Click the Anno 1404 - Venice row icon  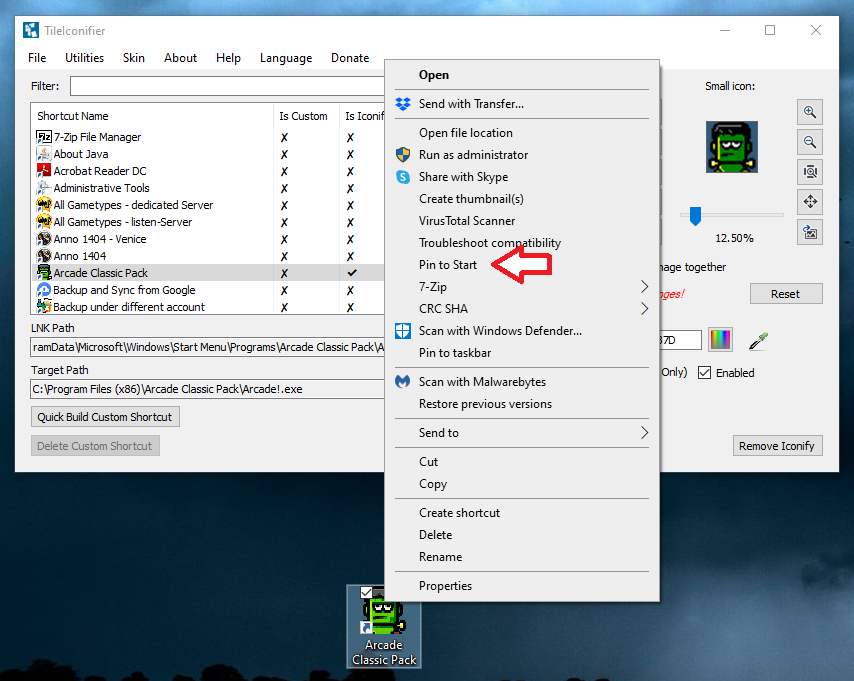pos(44,239)
